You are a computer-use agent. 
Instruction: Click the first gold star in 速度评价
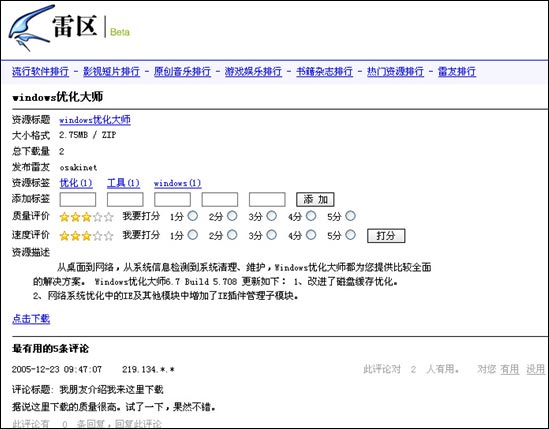point(64,236)
